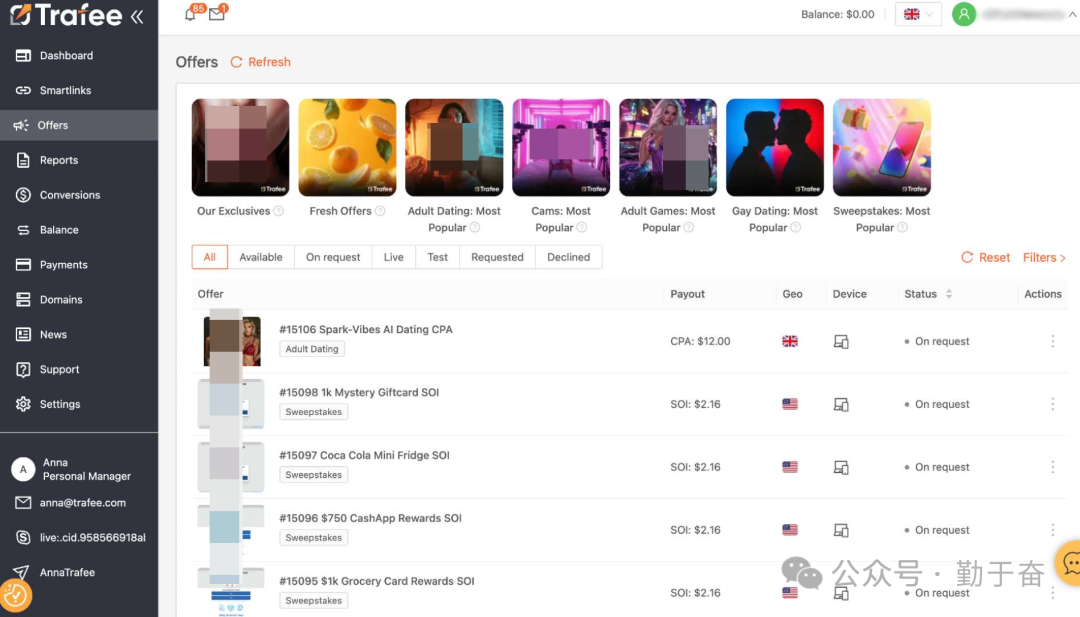This screenshot has height=617, width=1080.
Task: Click device icon on Coca Cola row
Action: (841, 467)
